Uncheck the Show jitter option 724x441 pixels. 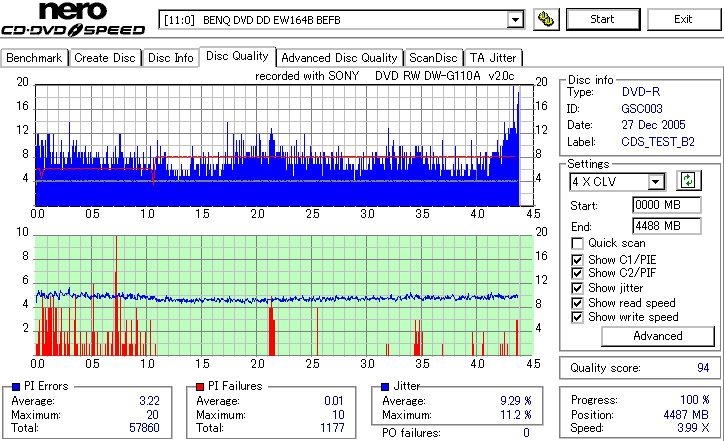coord(577,288)
